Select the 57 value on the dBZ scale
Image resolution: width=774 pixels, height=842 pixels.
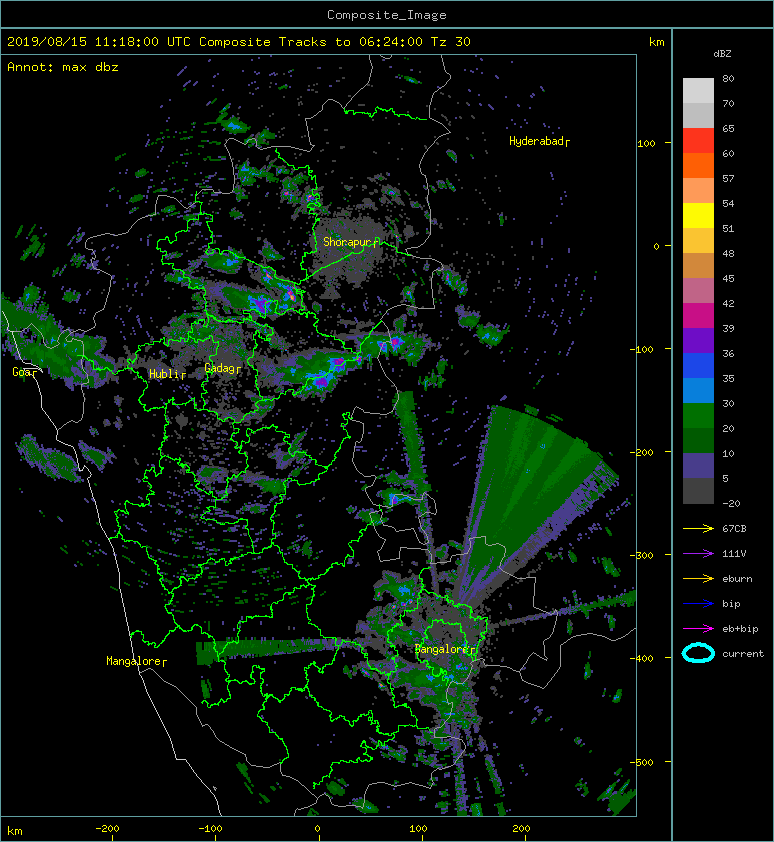pos(728,178)
